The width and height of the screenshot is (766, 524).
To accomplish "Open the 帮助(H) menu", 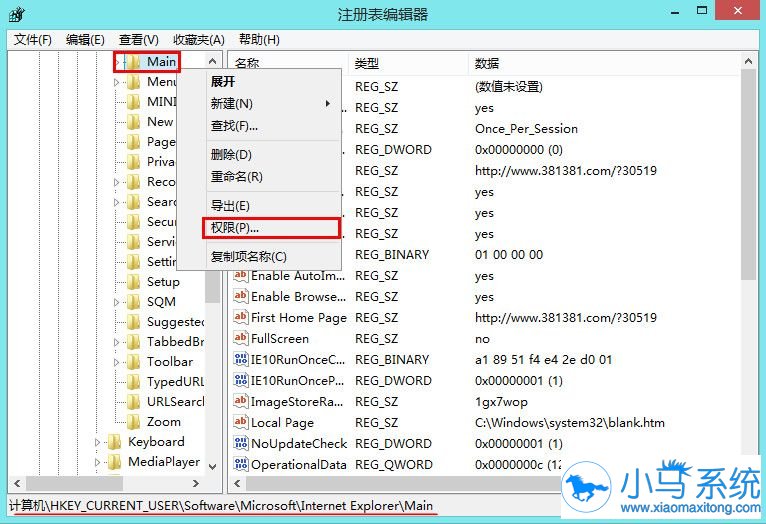I will point(259,40).
